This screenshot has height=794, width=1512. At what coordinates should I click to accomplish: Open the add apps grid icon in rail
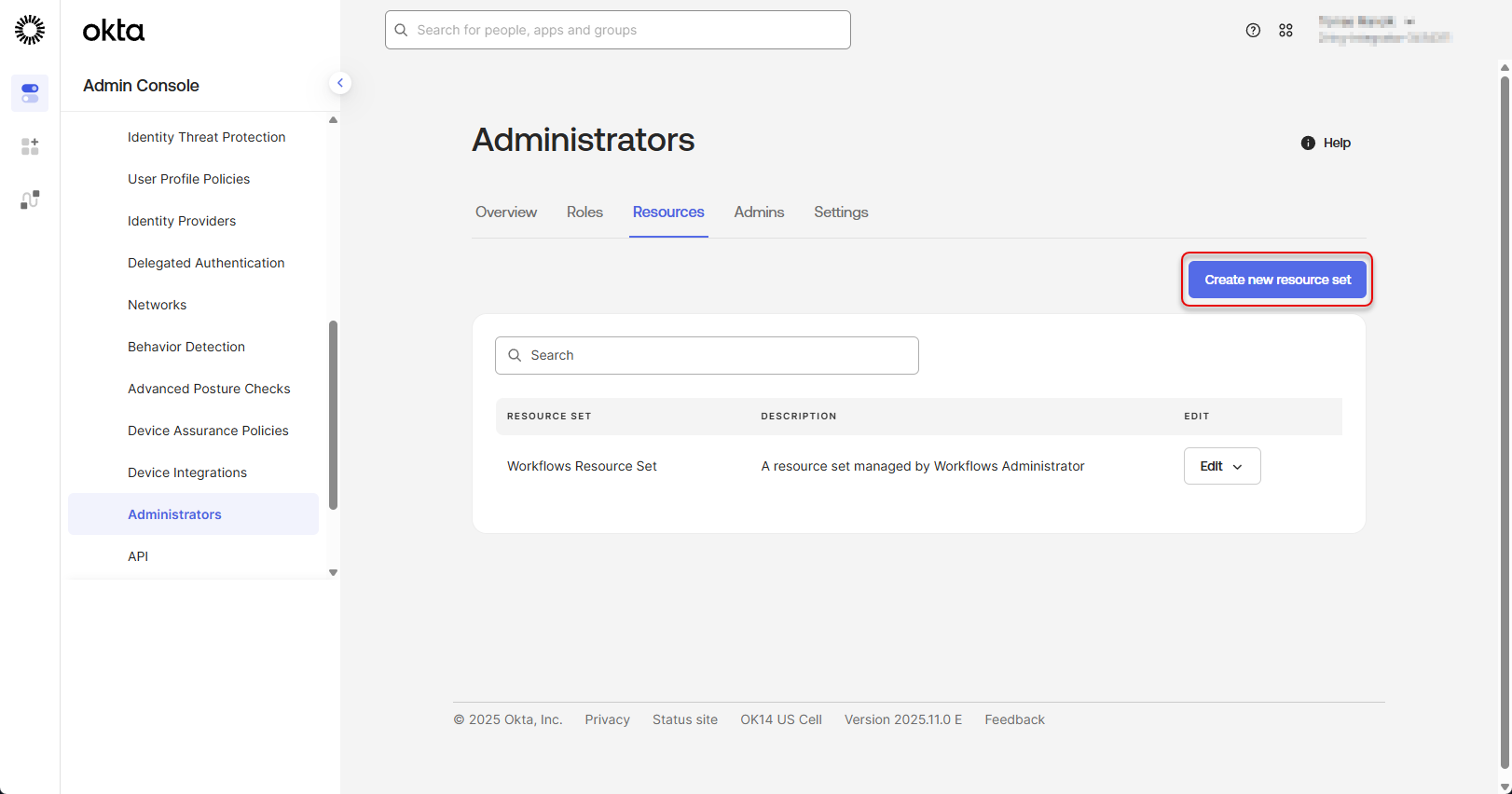[30, 146]
